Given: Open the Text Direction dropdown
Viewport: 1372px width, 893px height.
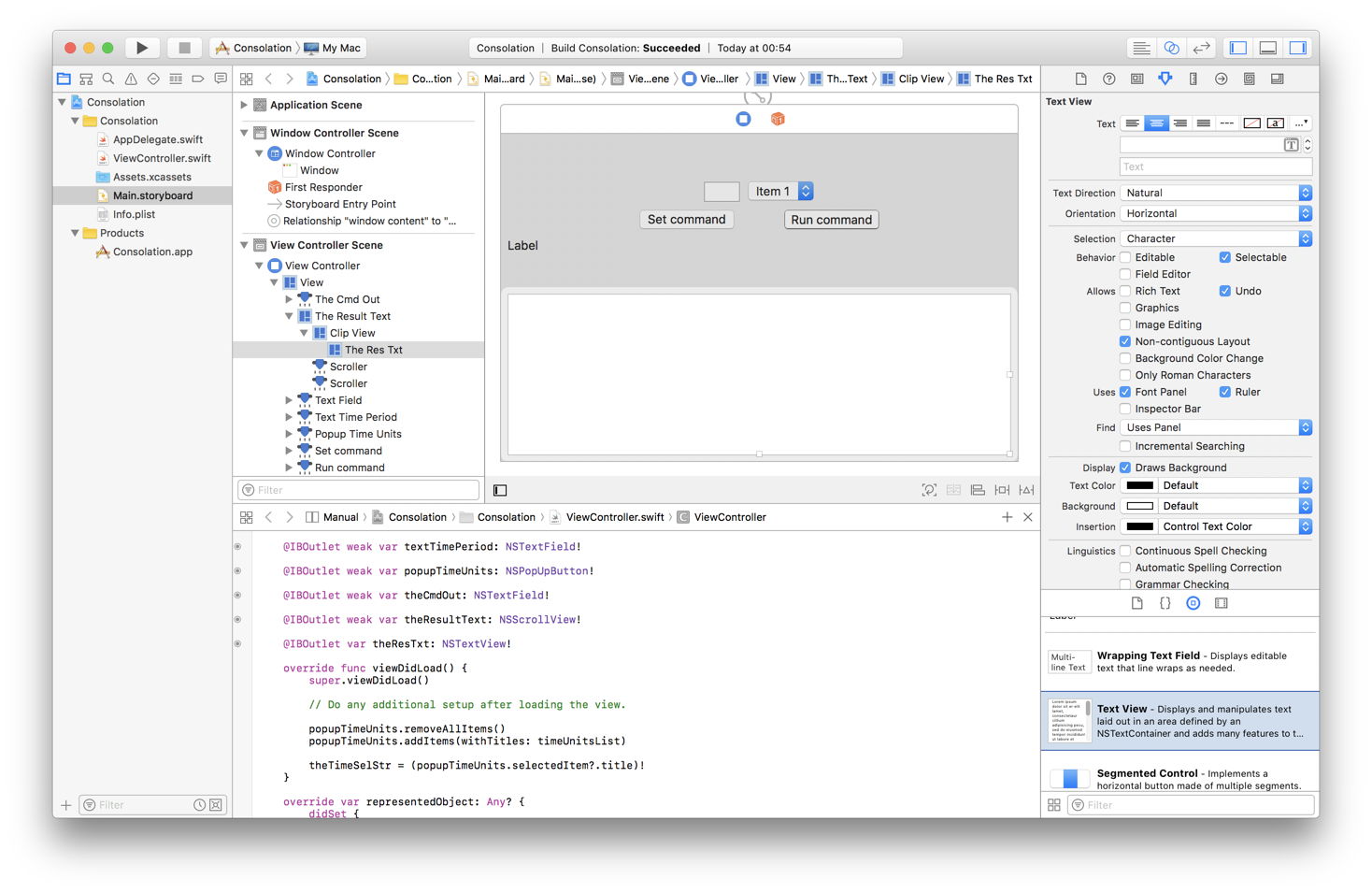Looking at the screenshot, I should coord(1214,193).
